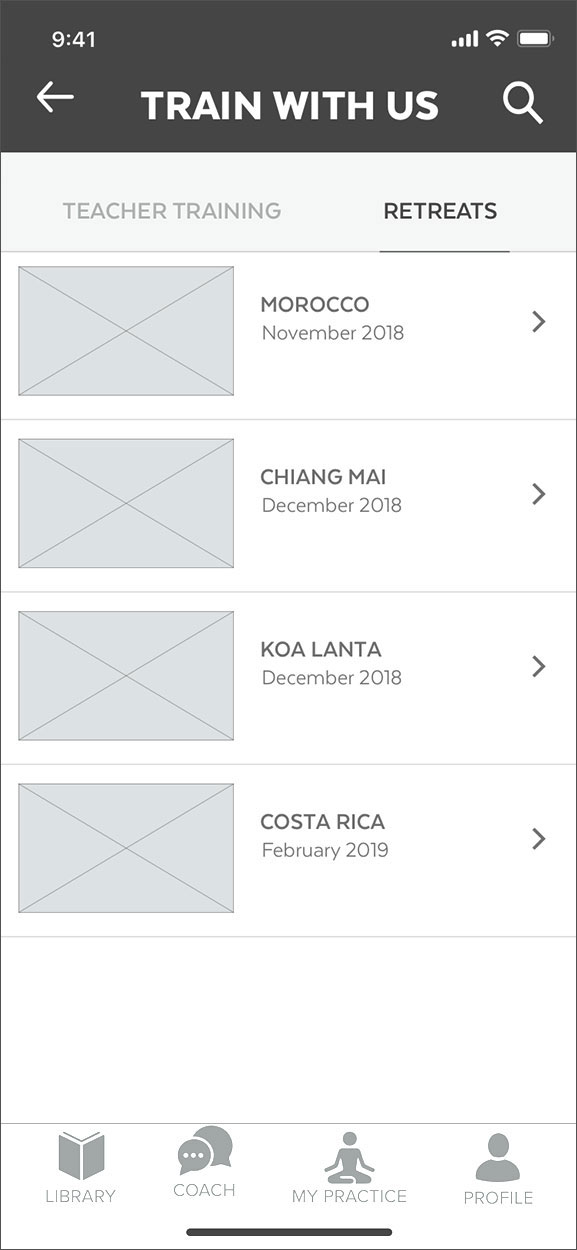Select the Retreats tab

coord(441,211)
